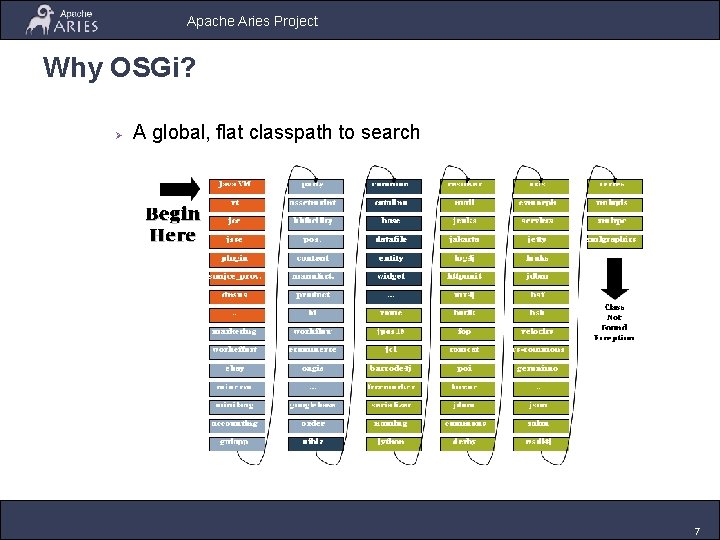The width and height of the screenshot is (720, 540).
Task: Select the 'Why OSGi?' slide title
Action: click(119, 68)
